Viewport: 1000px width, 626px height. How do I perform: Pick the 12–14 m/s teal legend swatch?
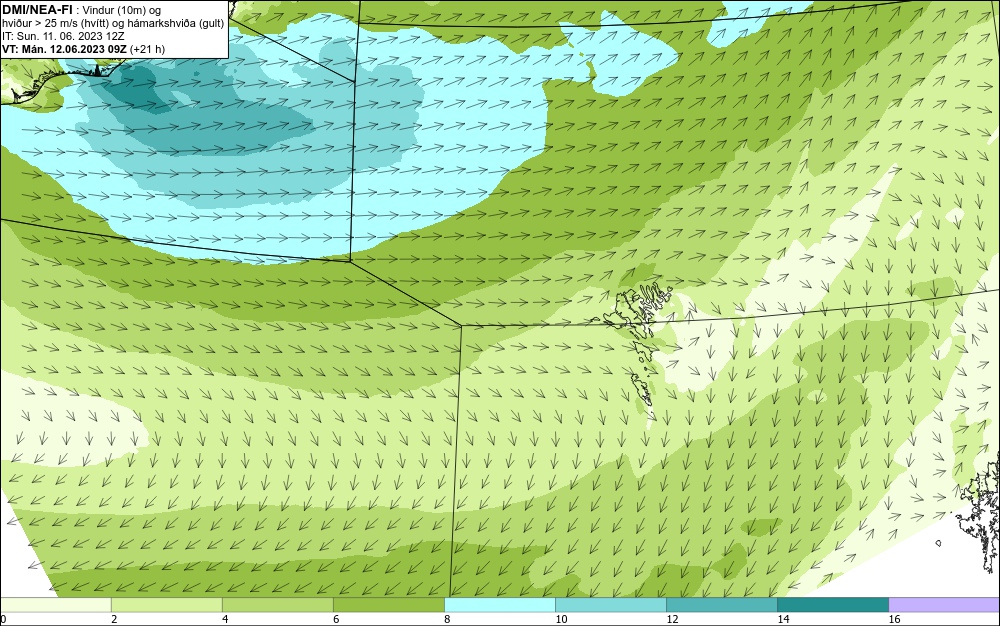coord(721,605)
